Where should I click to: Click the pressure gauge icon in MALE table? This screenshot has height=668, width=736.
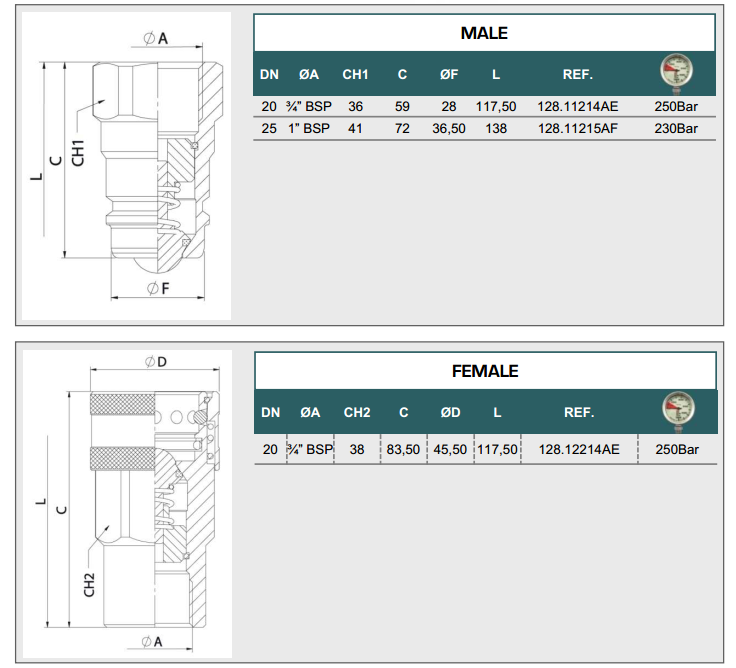(x=676, y=74)
